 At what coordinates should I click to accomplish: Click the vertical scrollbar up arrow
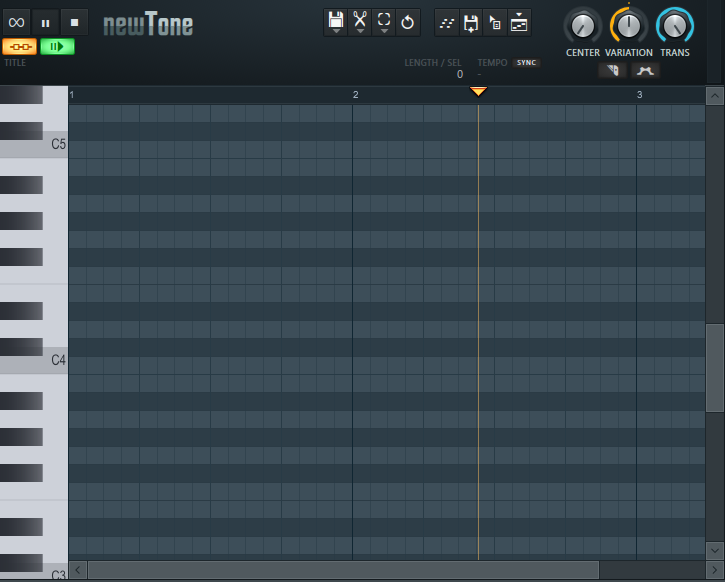(714, 96)
